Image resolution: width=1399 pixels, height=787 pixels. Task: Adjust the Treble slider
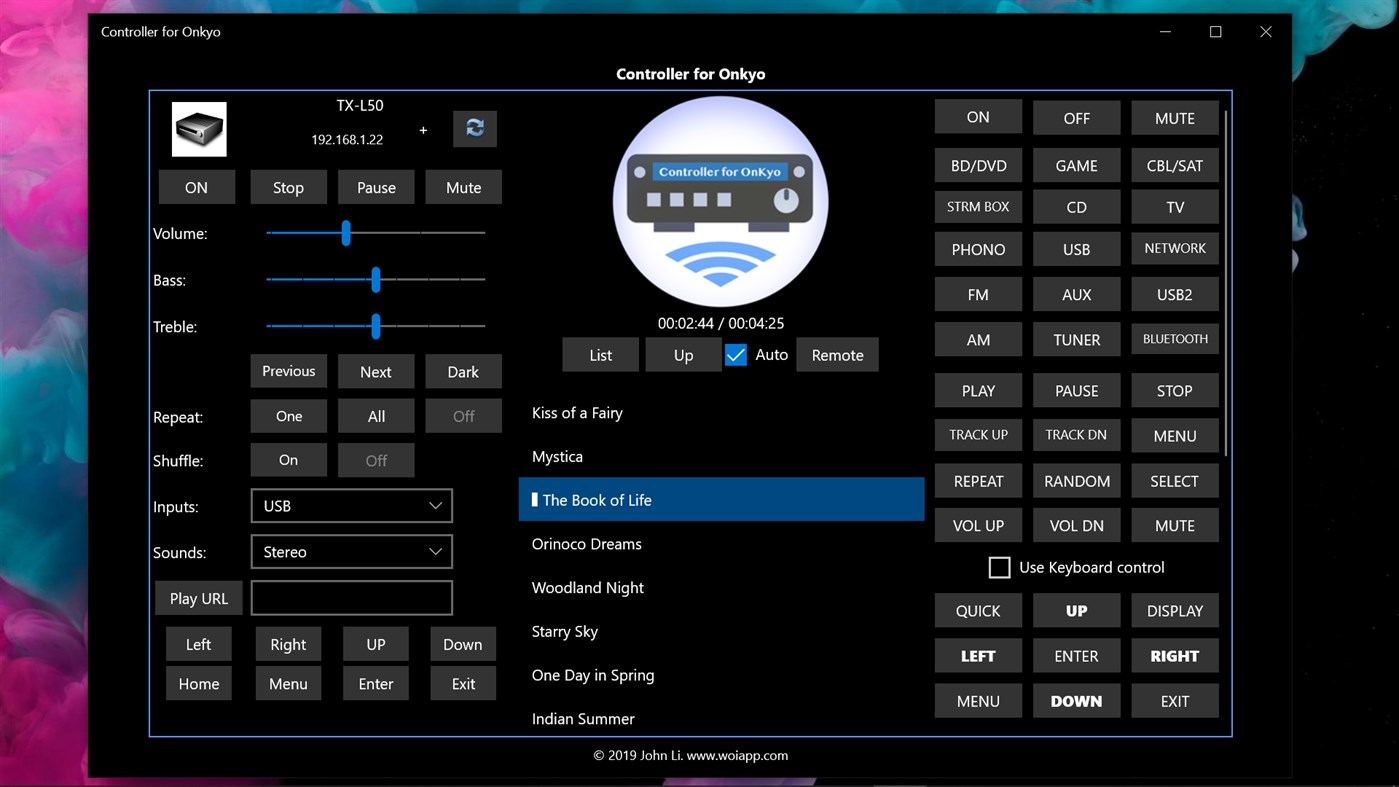375,326
